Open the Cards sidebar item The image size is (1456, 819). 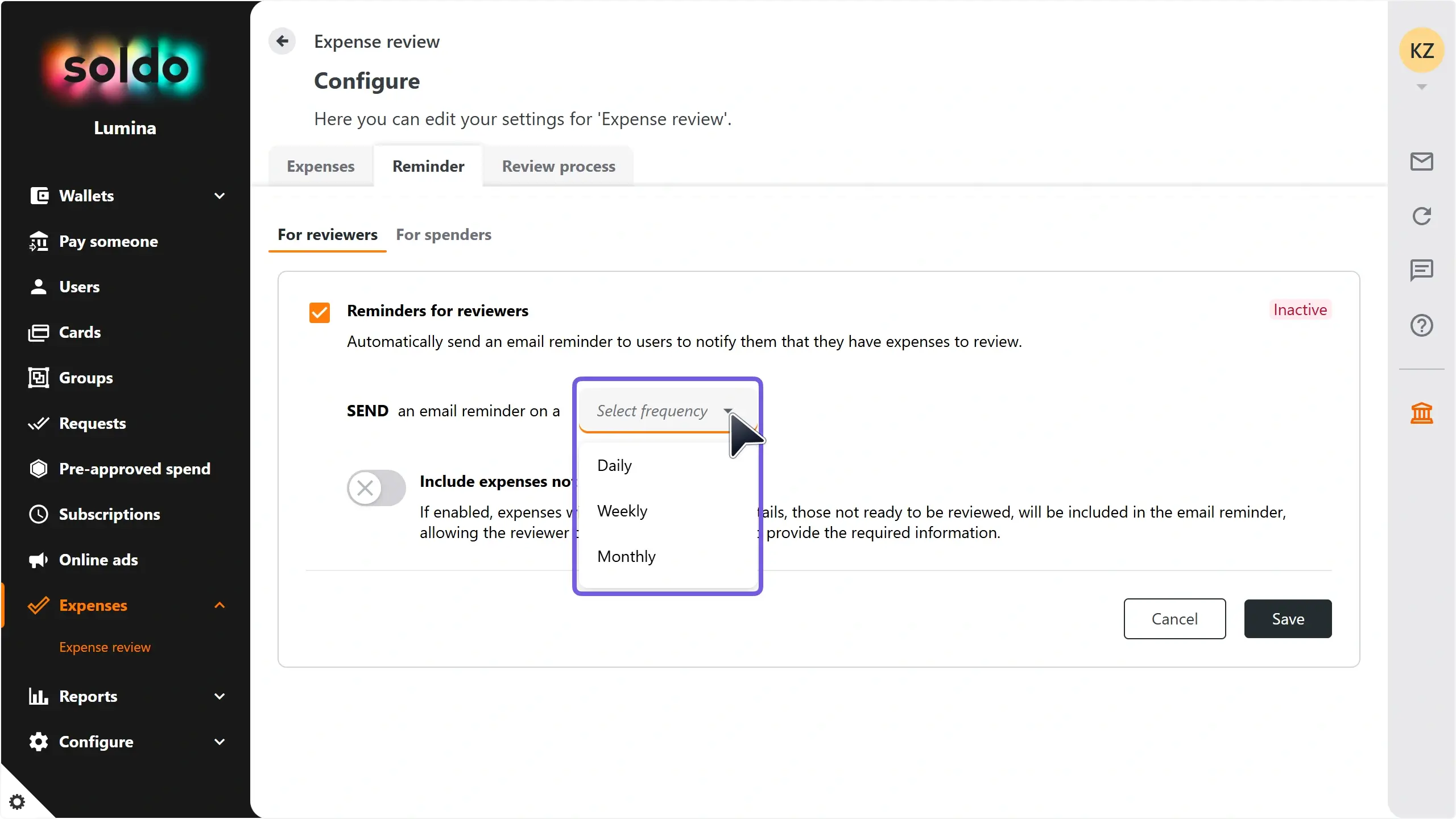pos(80,332)
